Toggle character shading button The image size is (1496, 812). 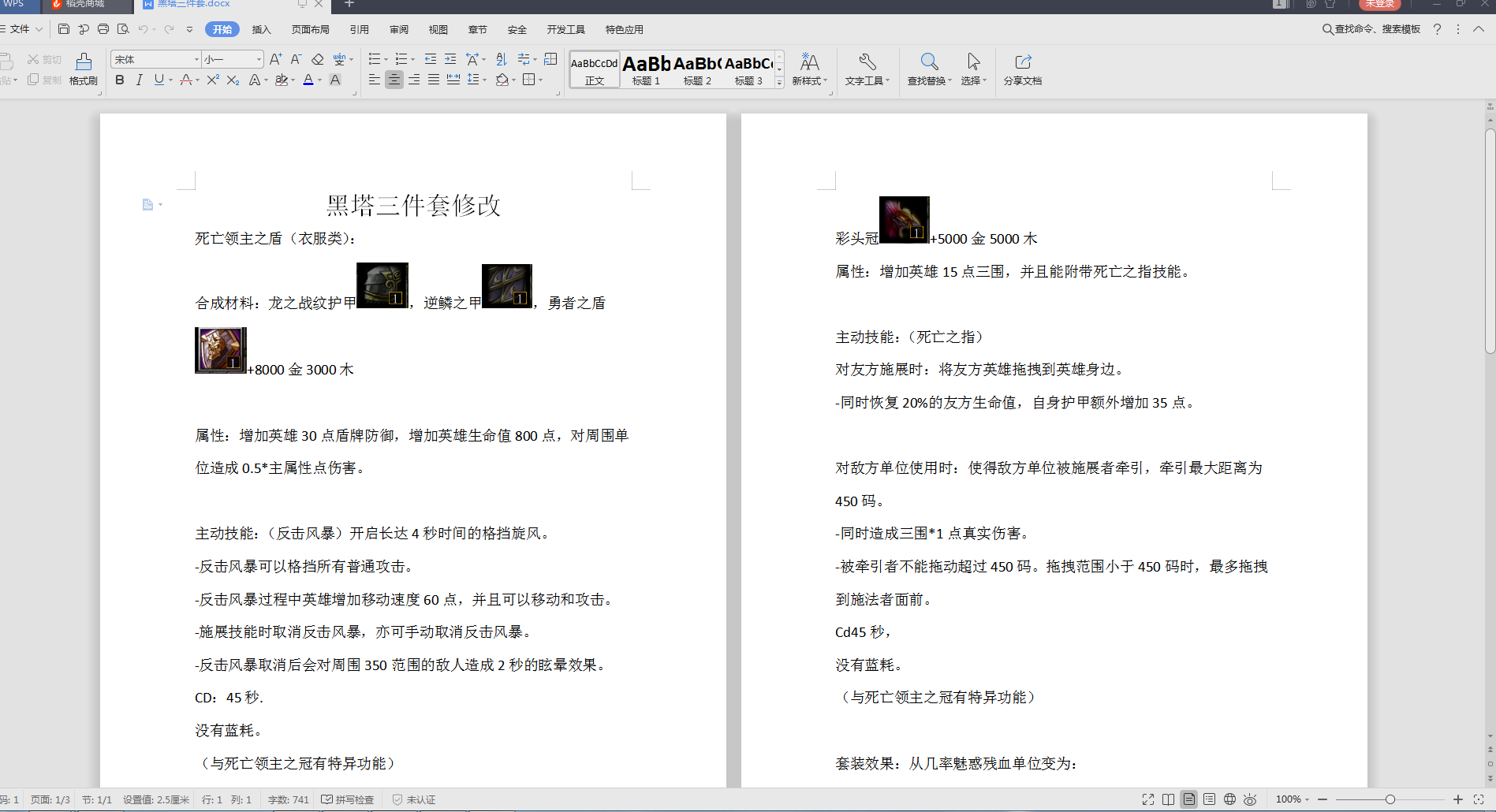pos(335,80)
